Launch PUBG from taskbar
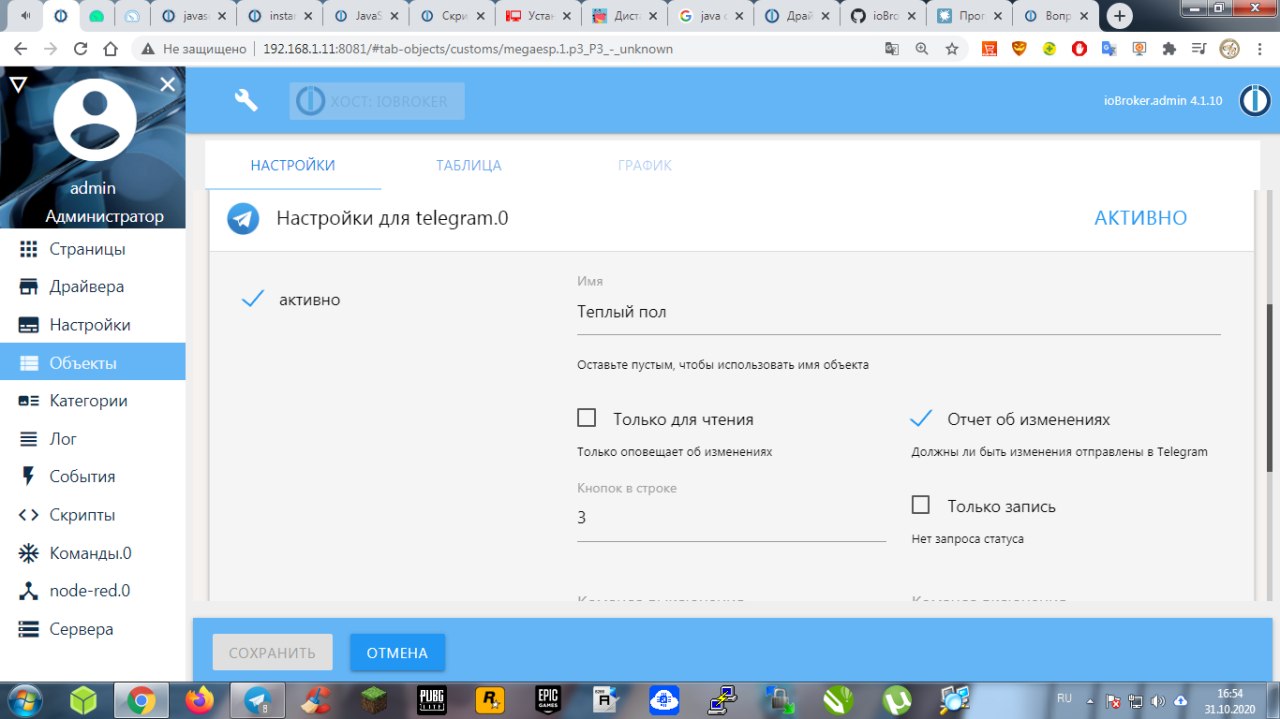Viewport: 1280px width, 719px height. [x=432, y=699]
